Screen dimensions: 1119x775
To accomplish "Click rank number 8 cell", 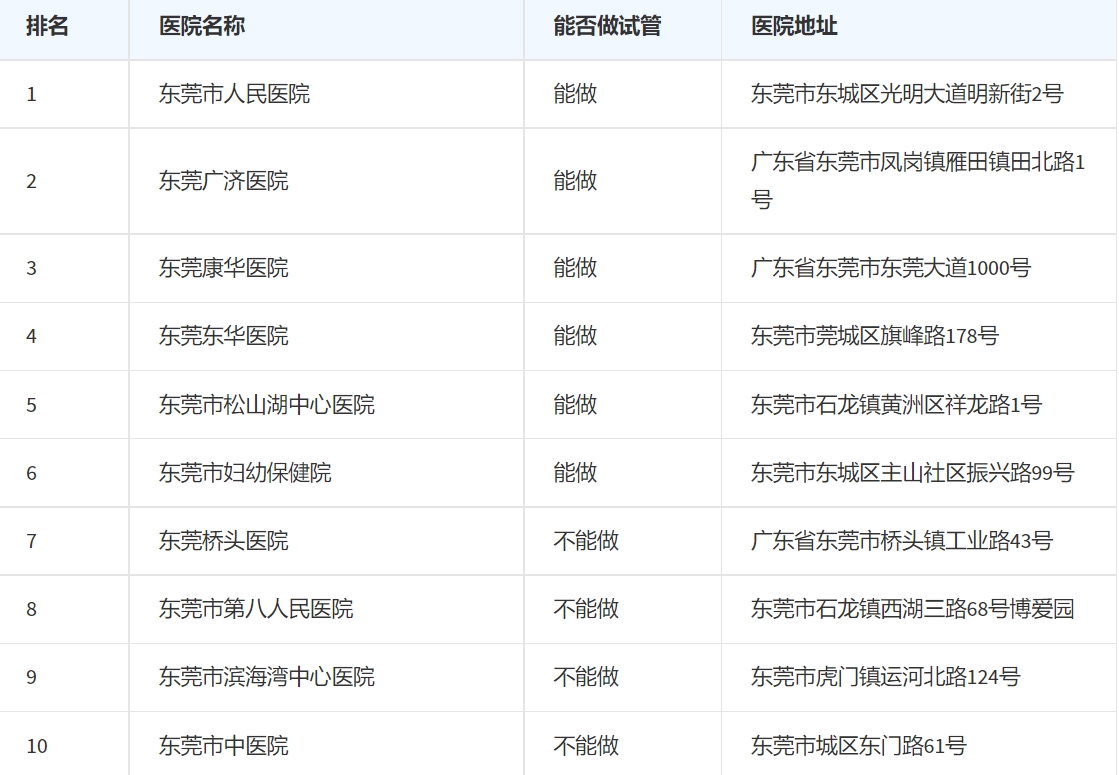I will (x=31, y=609).
